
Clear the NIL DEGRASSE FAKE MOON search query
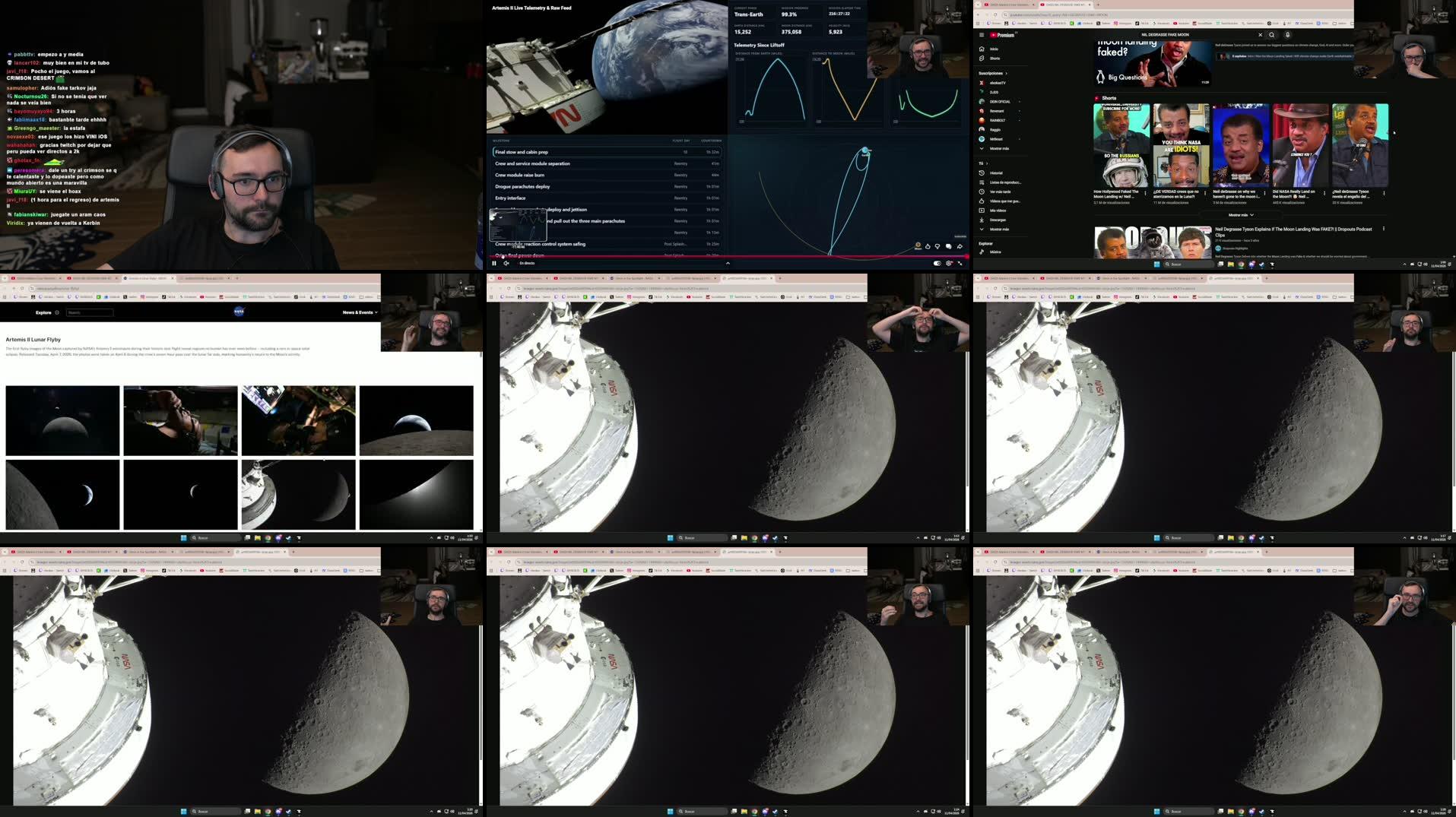tap(1261, 35)
